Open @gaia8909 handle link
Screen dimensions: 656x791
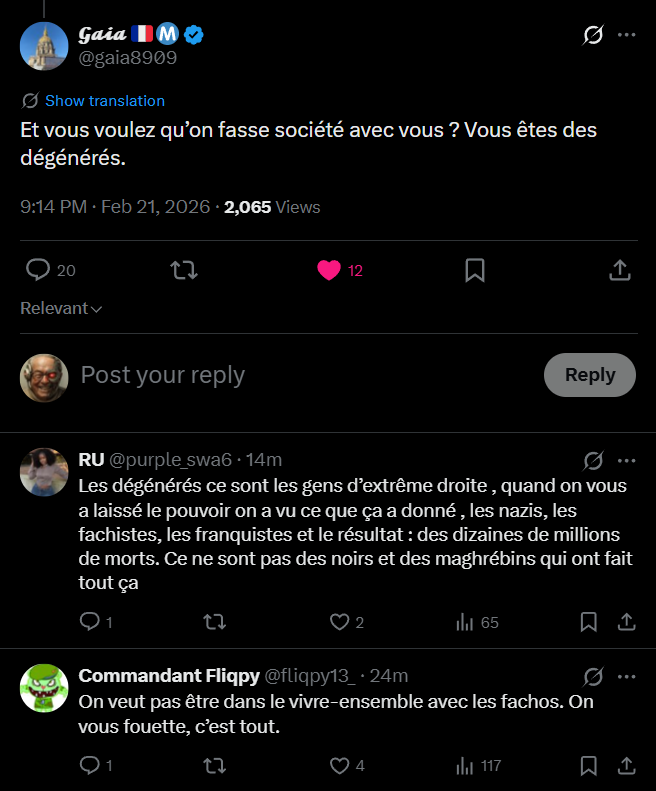click(x=128, y=58)
